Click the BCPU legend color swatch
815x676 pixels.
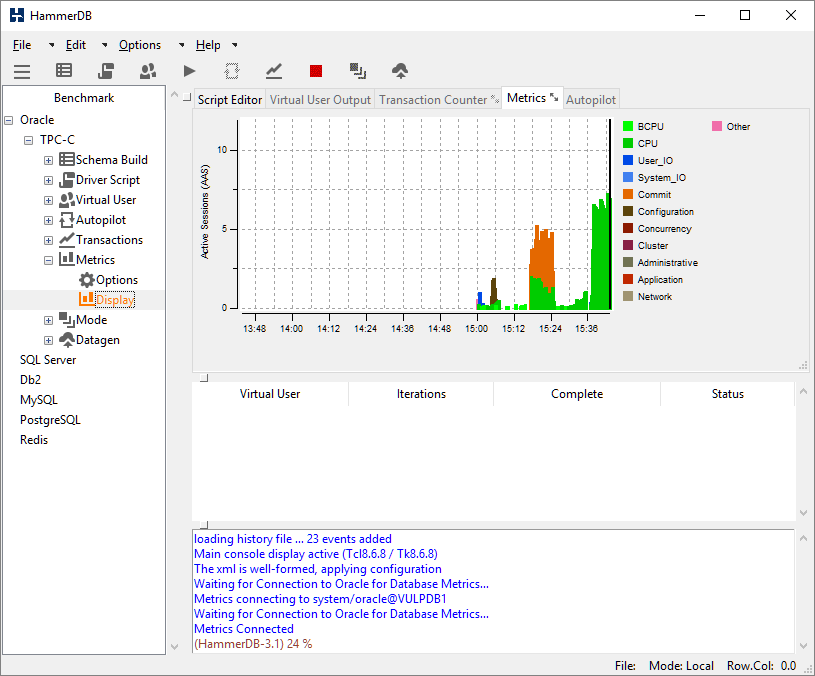628,126
